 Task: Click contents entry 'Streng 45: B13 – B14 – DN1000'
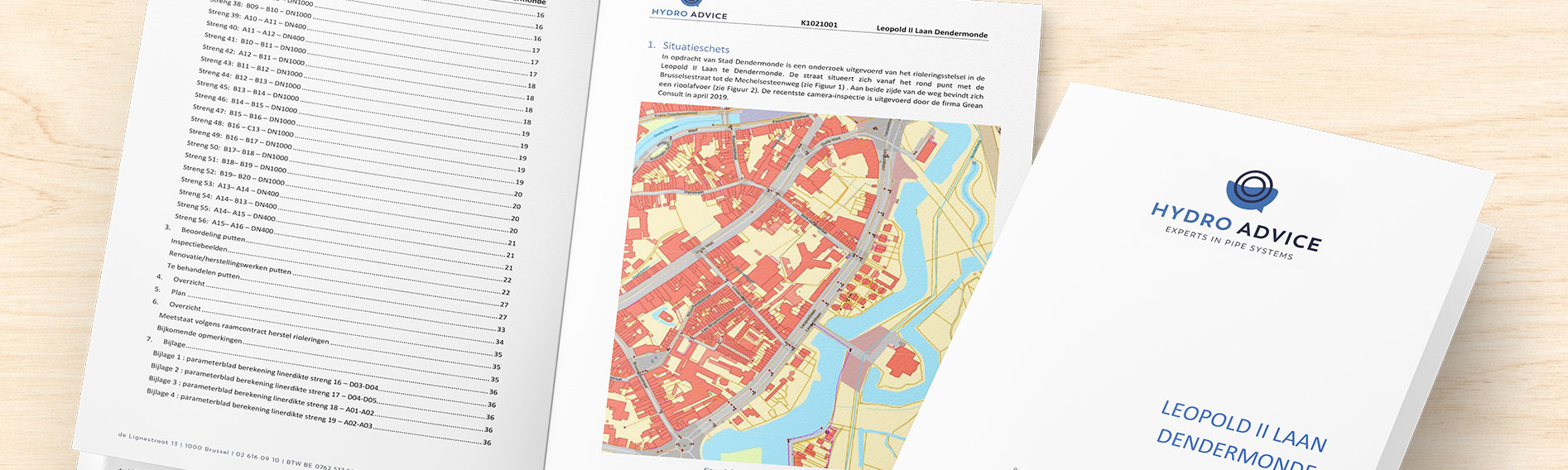coord(247,91)
